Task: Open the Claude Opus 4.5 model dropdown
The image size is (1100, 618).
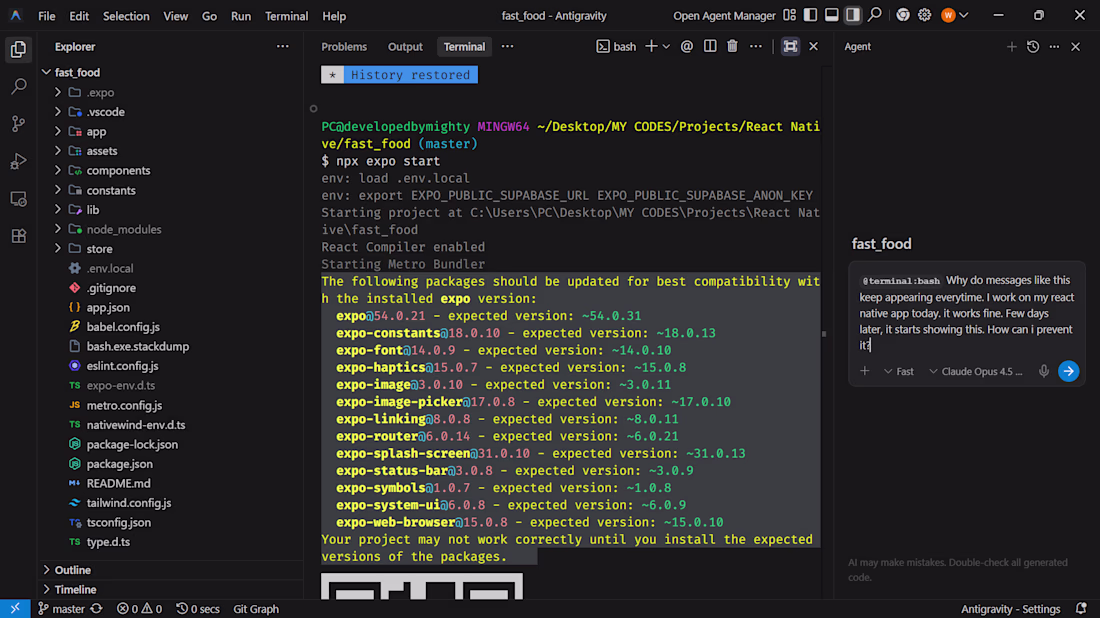Action: (976, 371)
